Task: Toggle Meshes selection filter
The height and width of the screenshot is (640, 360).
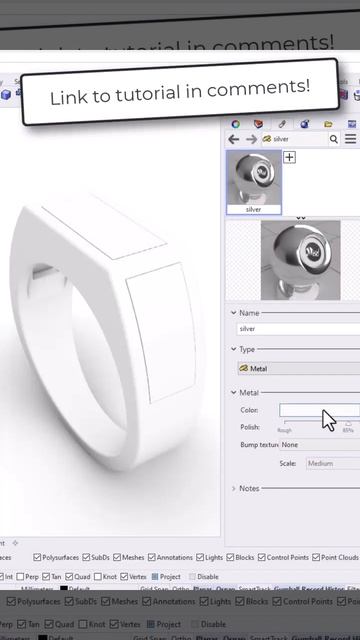Action: tap(117, 557)
